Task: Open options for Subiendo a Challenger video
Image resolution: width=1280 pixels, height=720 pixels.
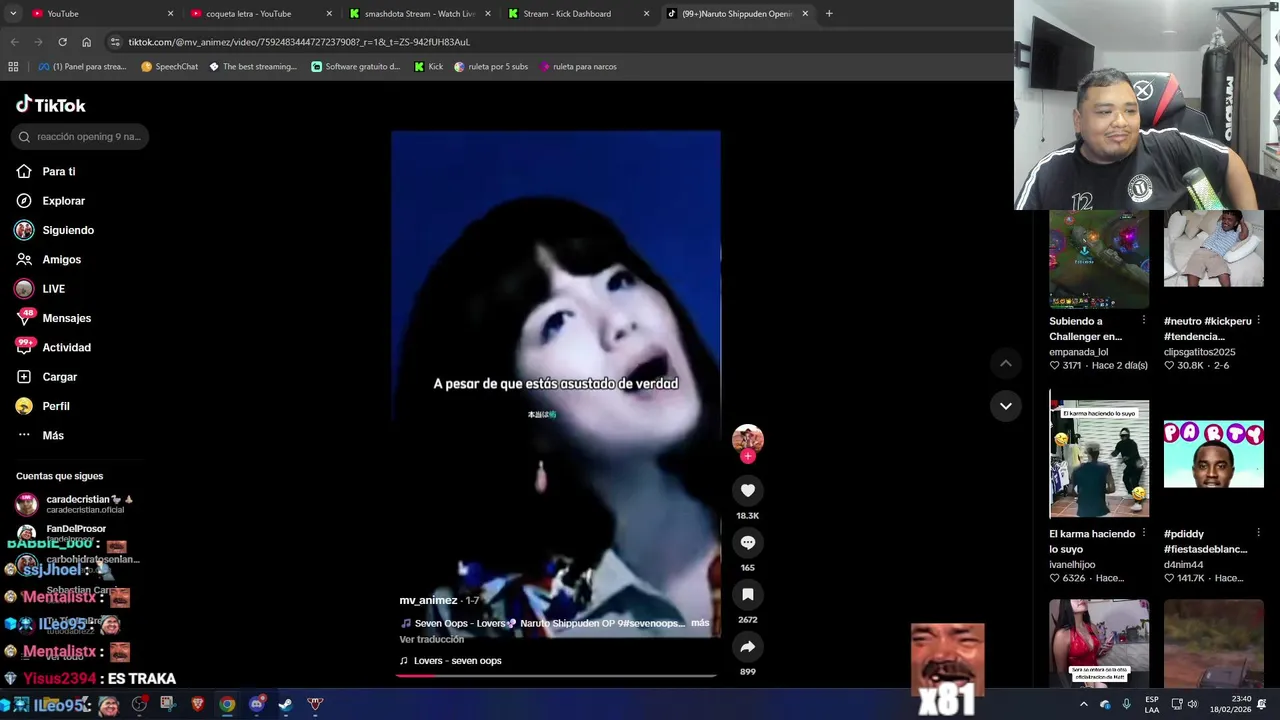Action: click(x=1144, y=321)
